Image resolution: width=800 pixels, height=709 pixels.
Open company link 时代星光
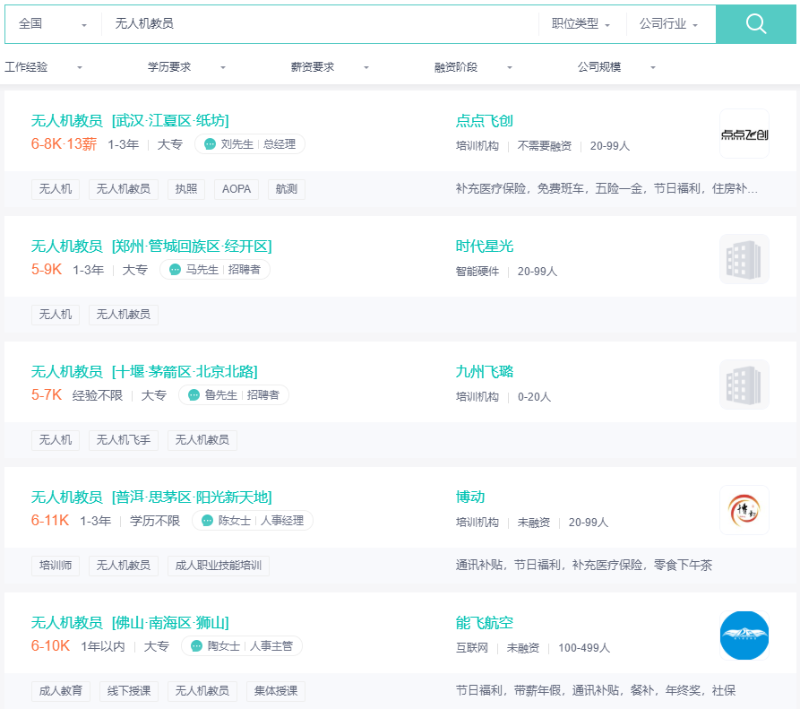[484, 246]
